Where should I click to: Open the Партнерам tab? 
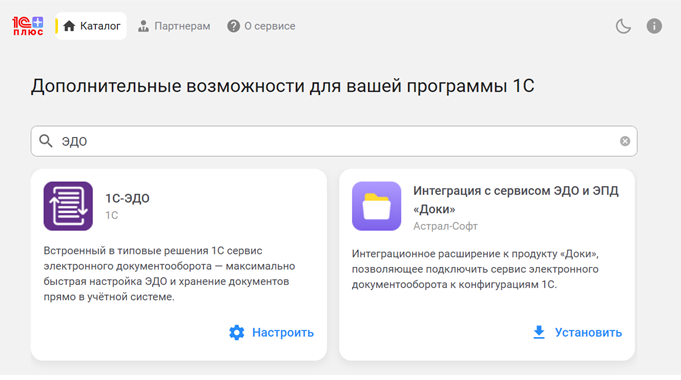coord(174,26)
